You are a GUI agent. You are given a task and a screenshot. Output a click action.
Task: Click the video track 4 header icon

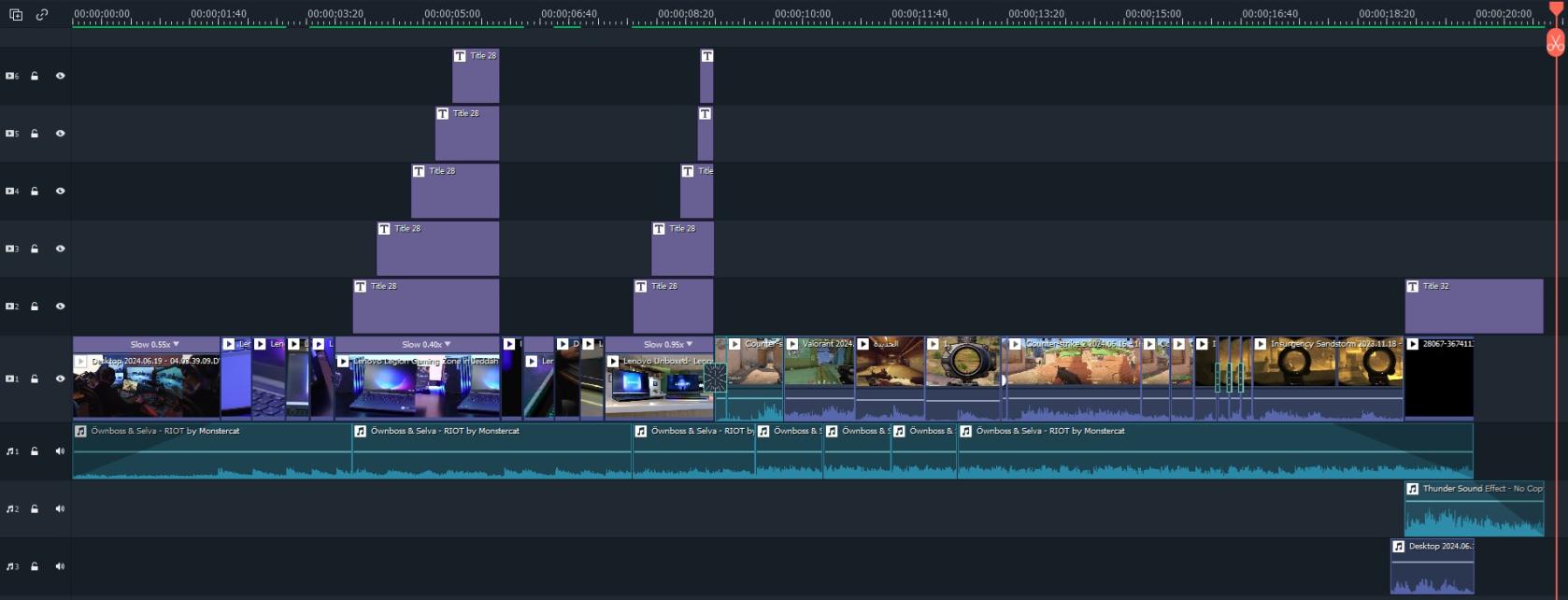point(12,192)
